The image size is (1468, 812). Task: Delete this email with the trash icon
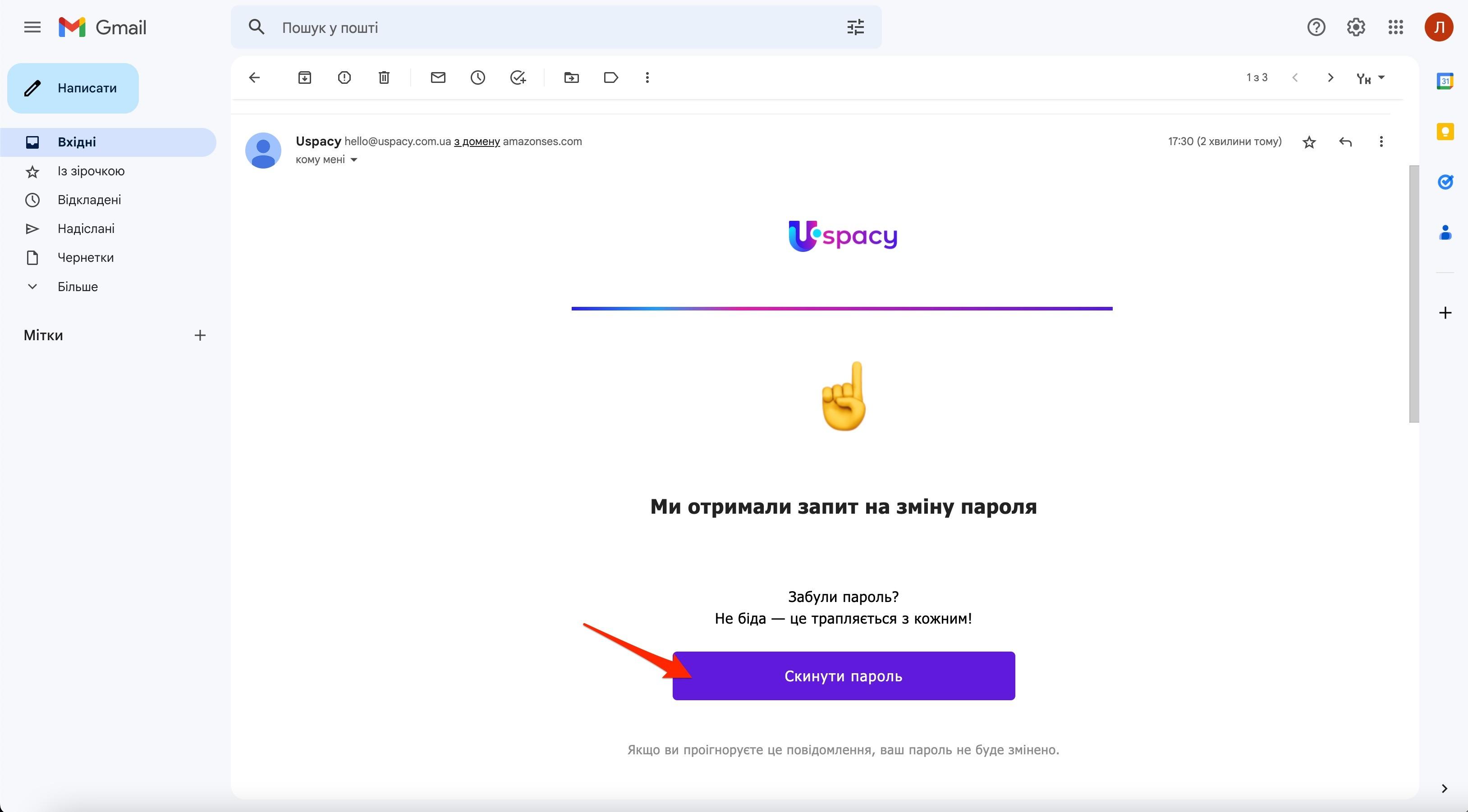click(x=384, y=78)
